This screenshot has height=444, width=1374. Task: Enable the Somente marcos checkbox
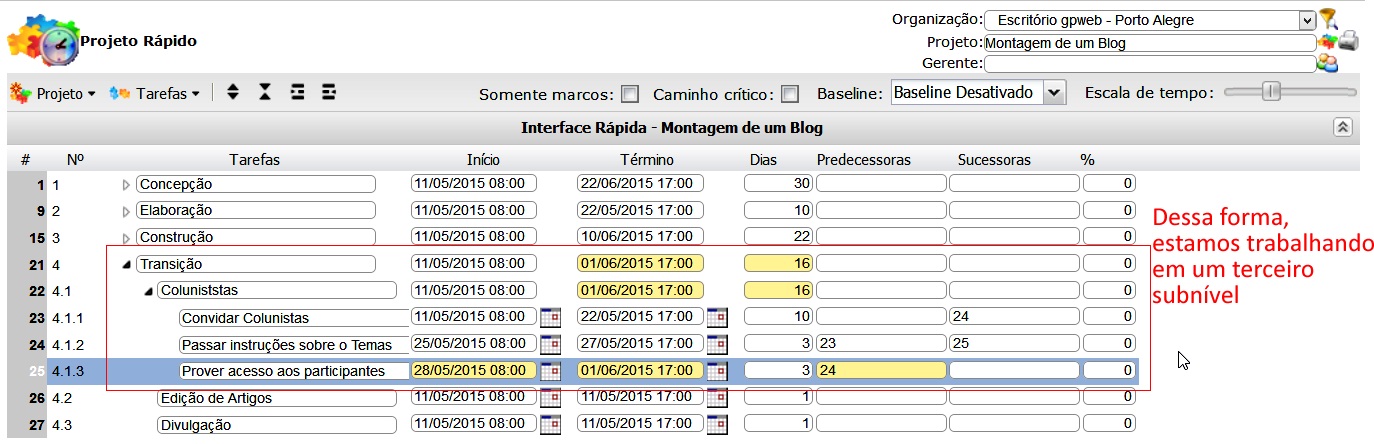630,95
